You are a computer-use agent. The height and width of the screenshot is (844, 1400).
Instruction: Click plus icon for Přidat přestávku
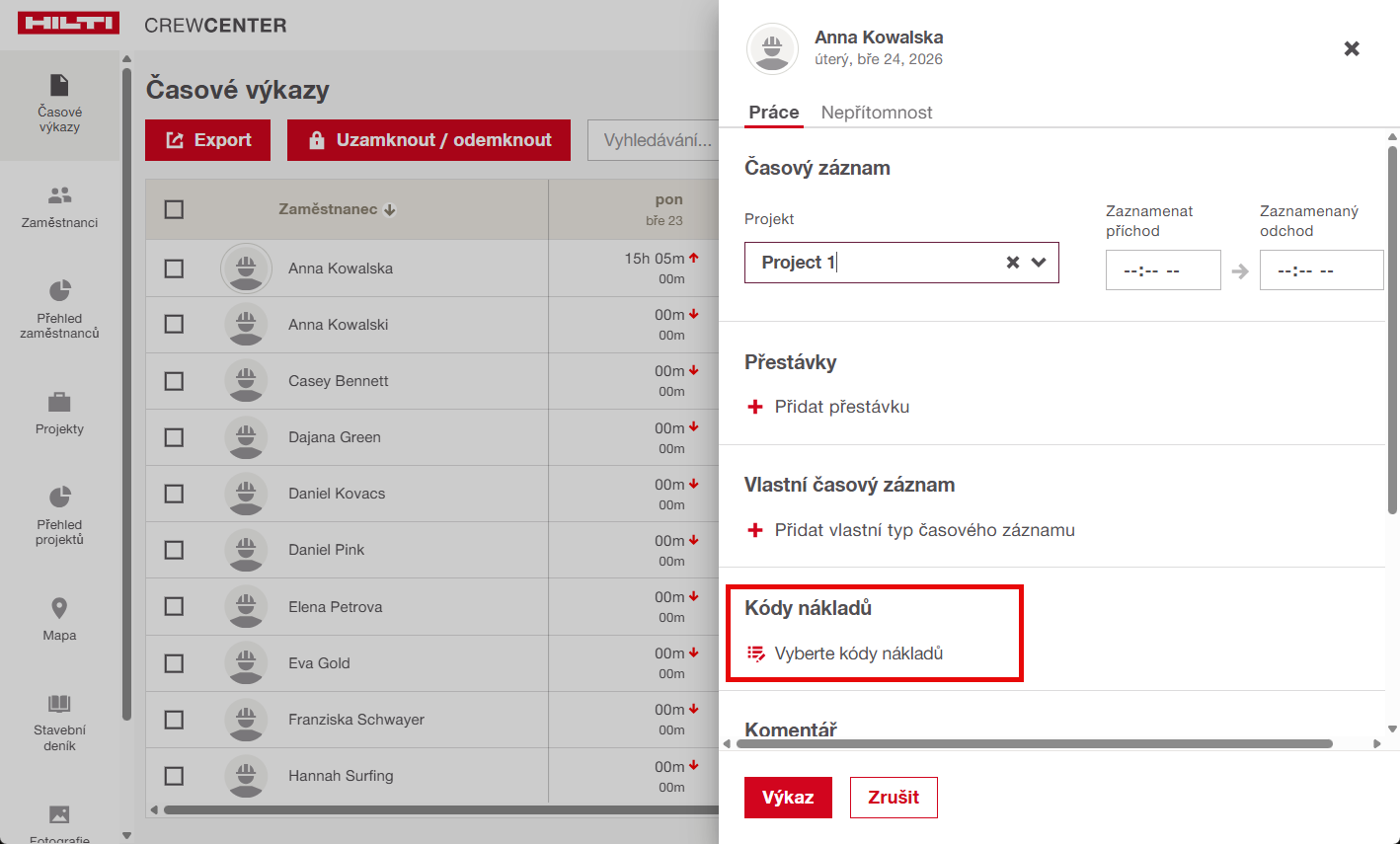(x=755, y=407)
